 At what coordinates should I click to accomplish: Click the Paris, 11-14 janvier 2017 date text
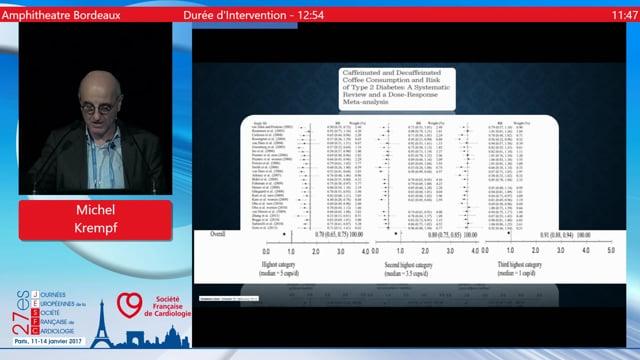point(48,341)
